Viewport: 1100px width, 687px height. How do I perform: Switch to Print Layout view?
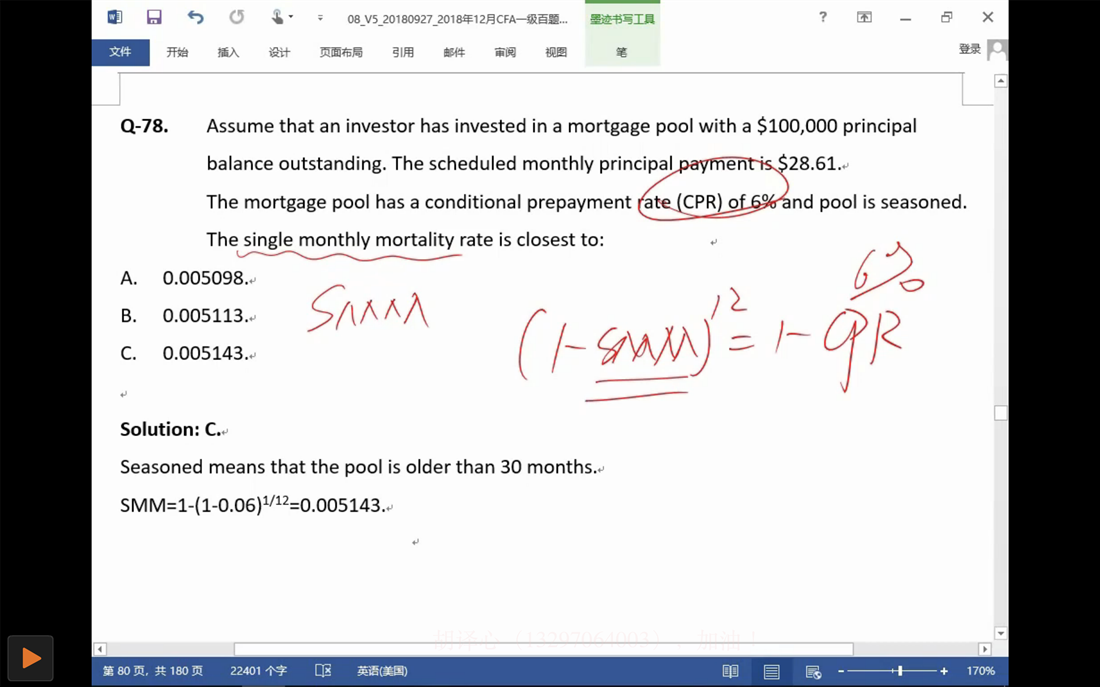(772, 672)
